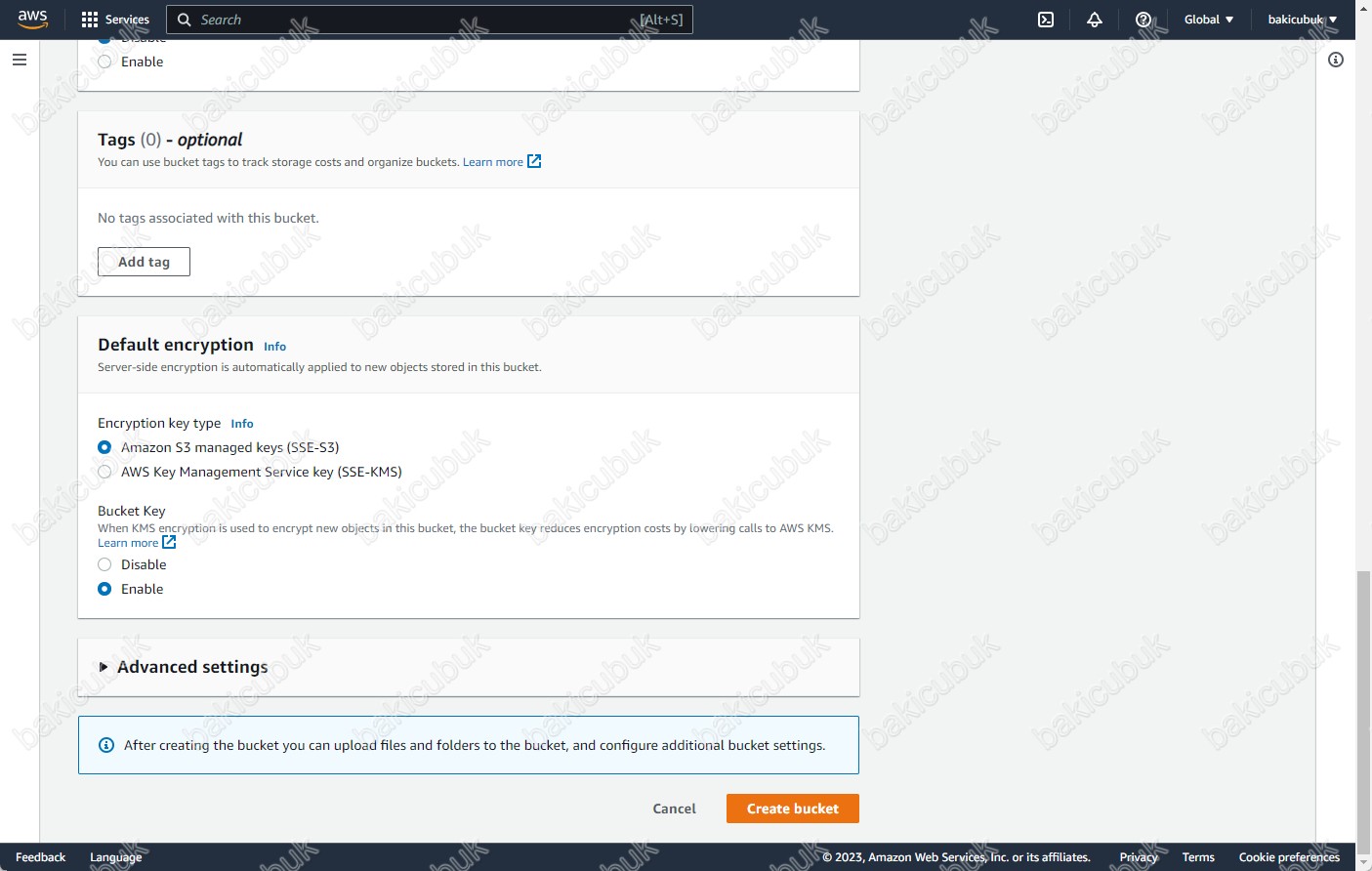The width and height of the screenshot is (1372, 871).
Task: Open Learn more link for Bucket Key
Action: [x=128, y=543]
